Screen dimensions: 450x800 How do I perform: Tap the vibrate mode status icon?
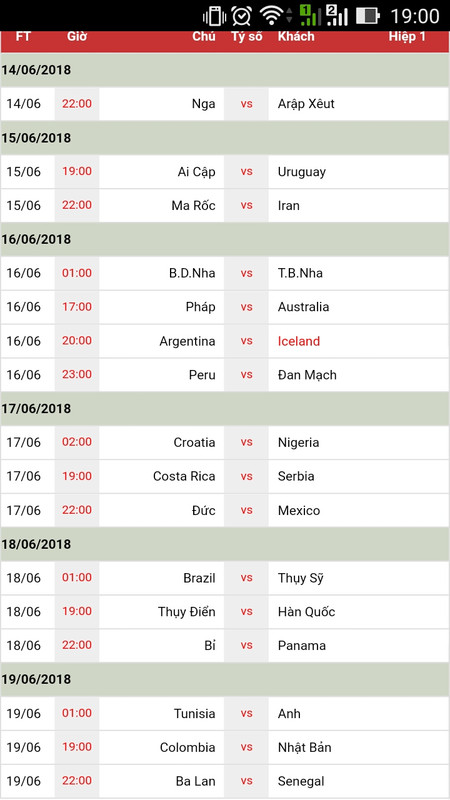(x=214, y=16)
